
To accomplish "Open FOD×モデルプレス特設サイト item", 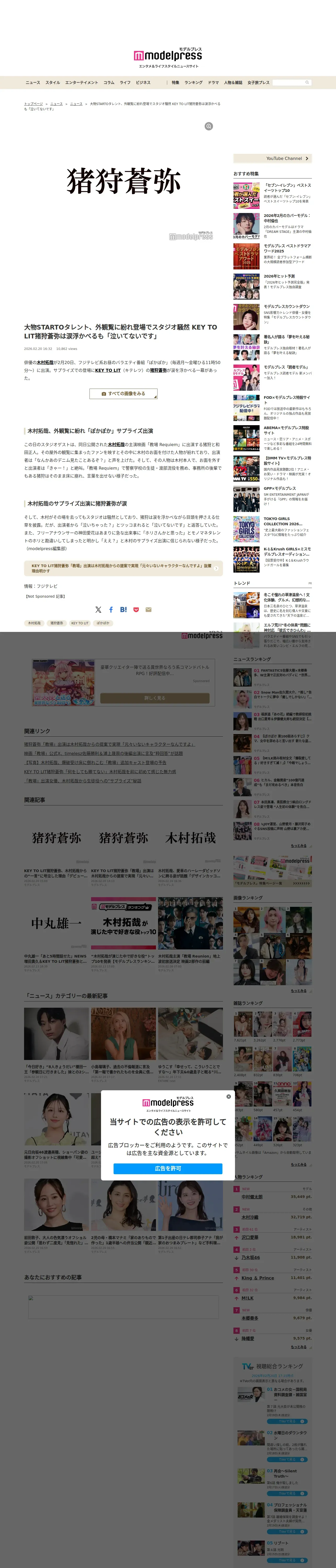I will coord(273,408).
